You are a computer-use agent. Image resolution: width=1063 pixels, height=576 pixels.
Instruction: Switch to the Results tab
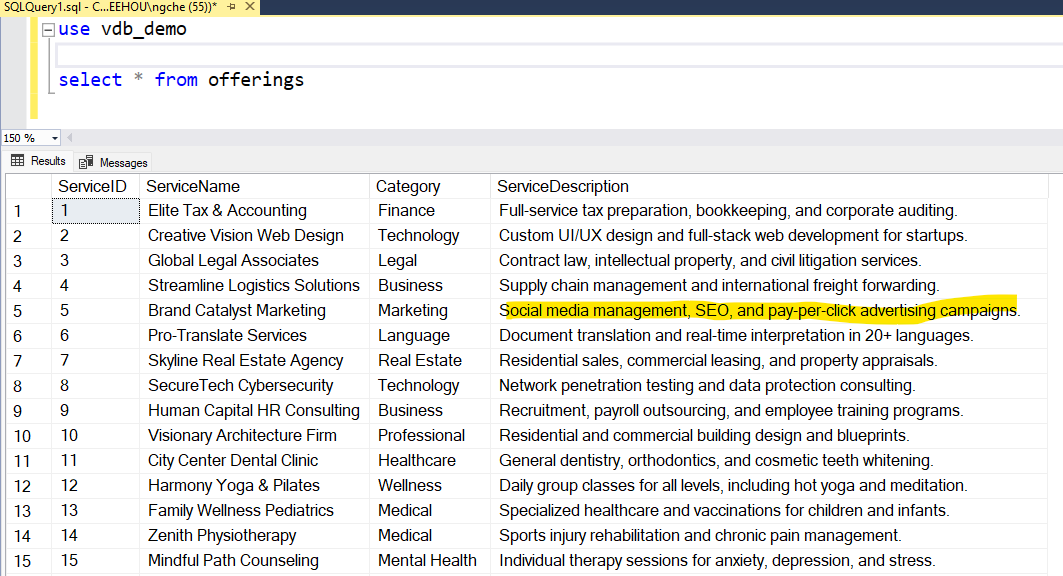coord(38,161)
